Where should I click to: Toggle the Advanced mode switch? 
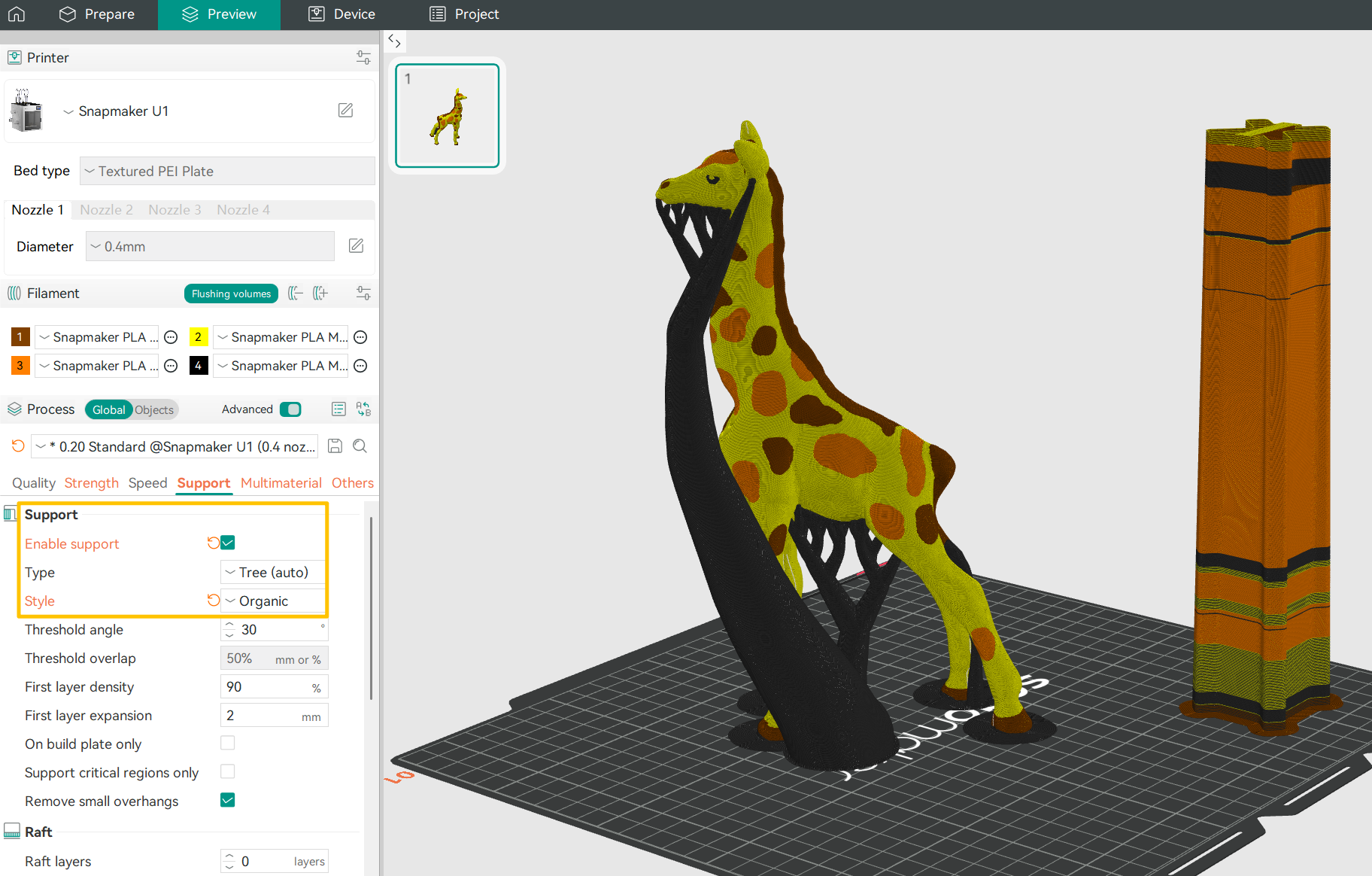tap(290, 409)
